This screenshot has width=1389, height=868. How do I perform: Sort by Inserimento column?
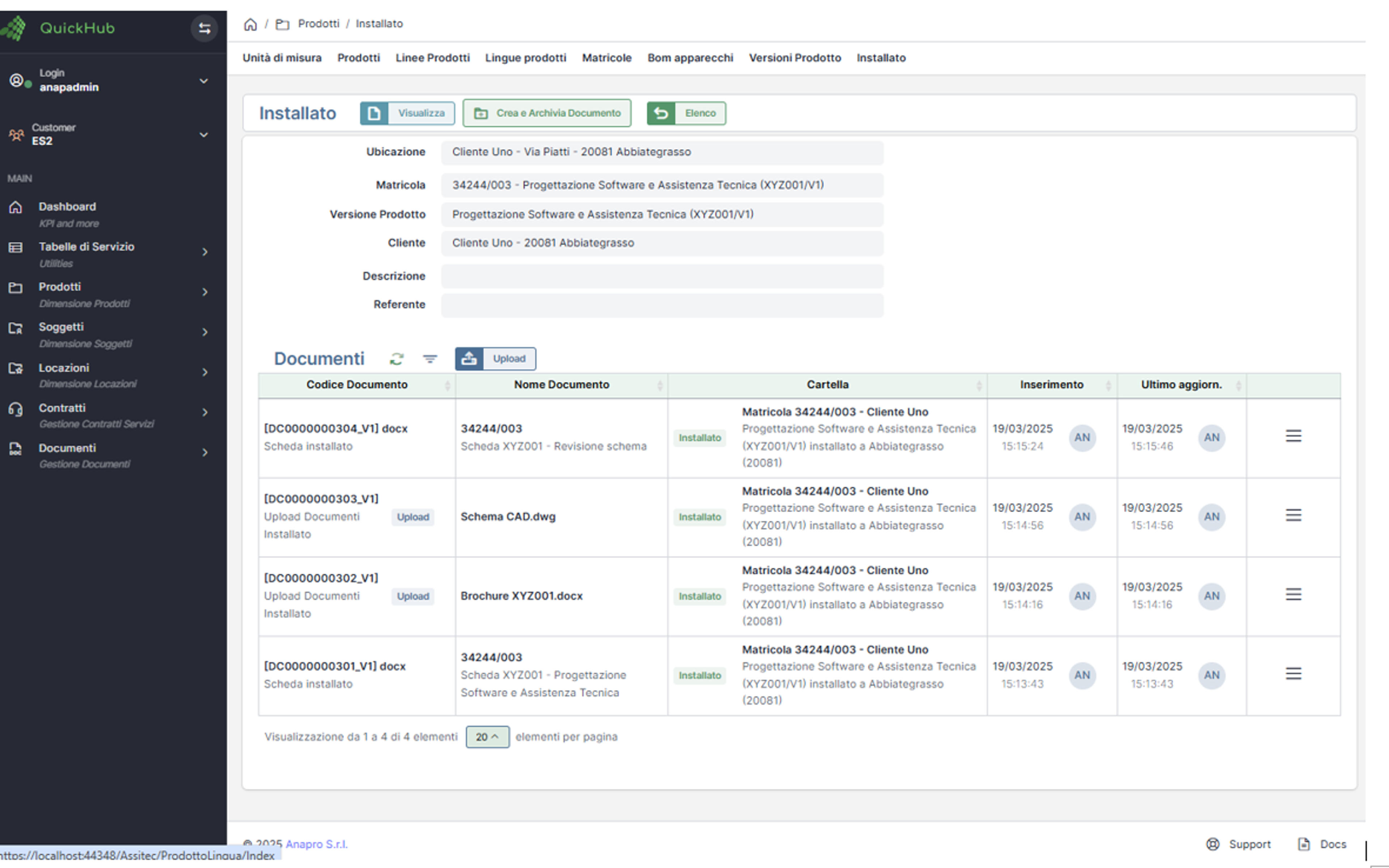(1052, 385)
